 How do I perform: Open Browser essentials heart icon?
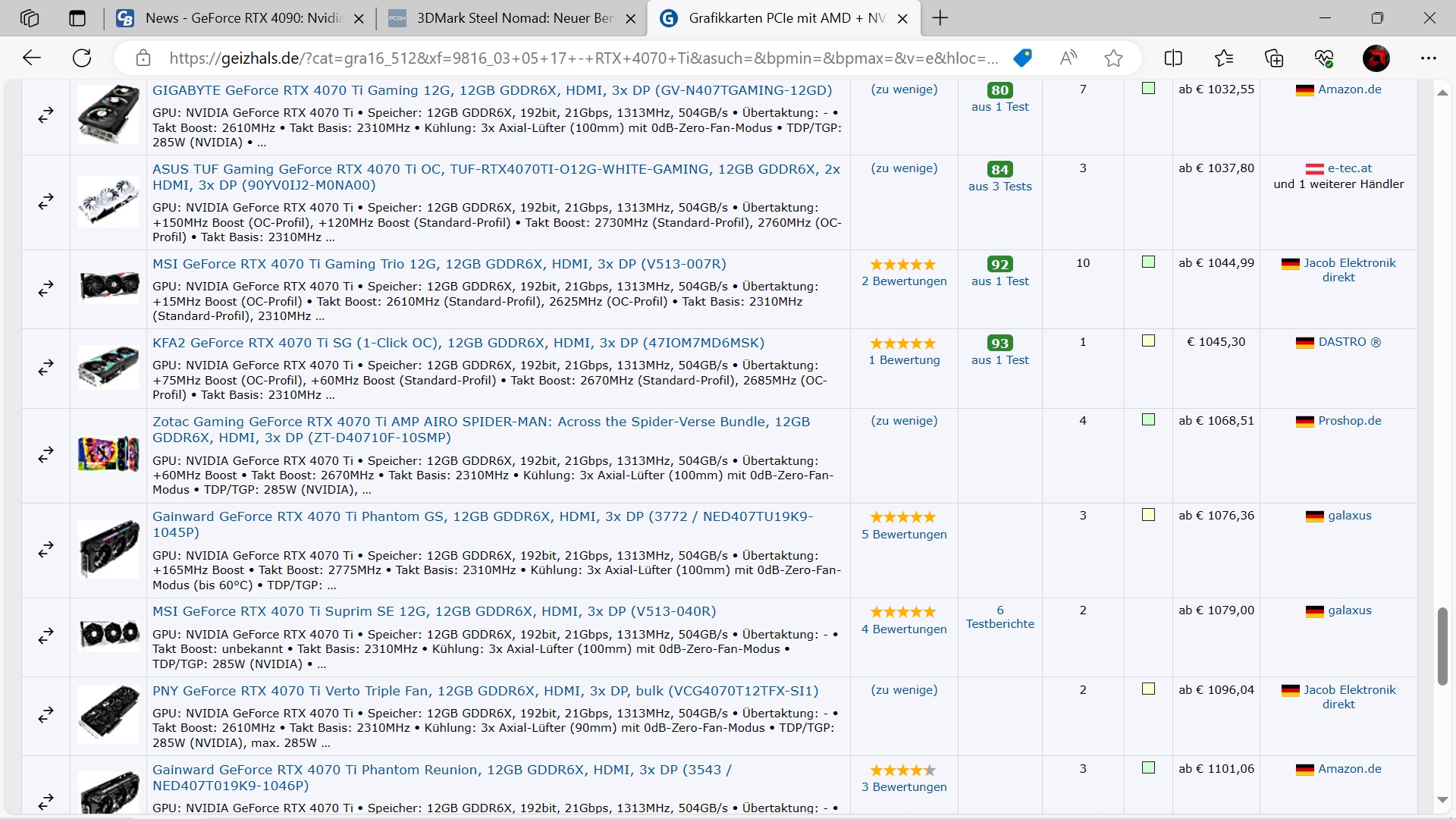(1324, 58)
